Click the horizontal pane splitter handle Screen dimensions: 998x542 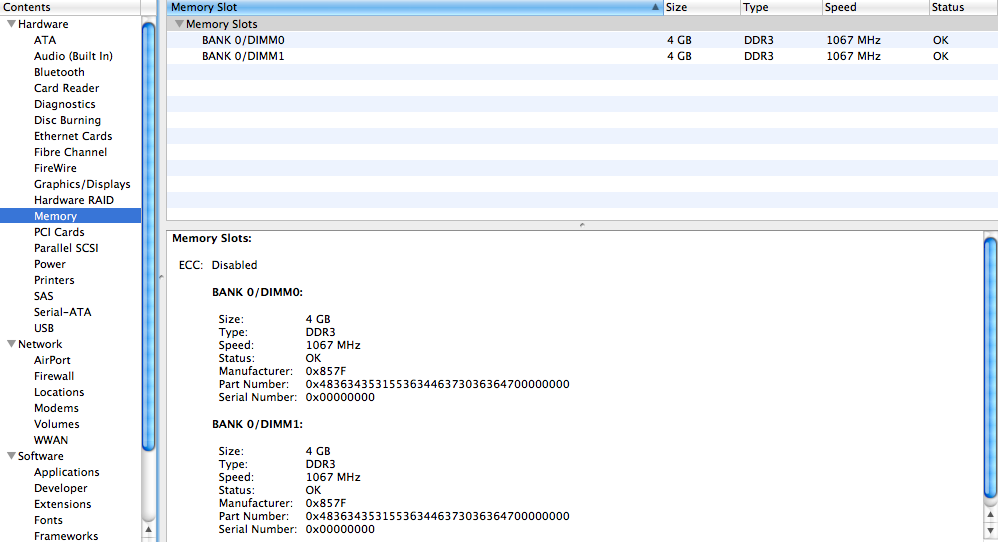(582, 225)
